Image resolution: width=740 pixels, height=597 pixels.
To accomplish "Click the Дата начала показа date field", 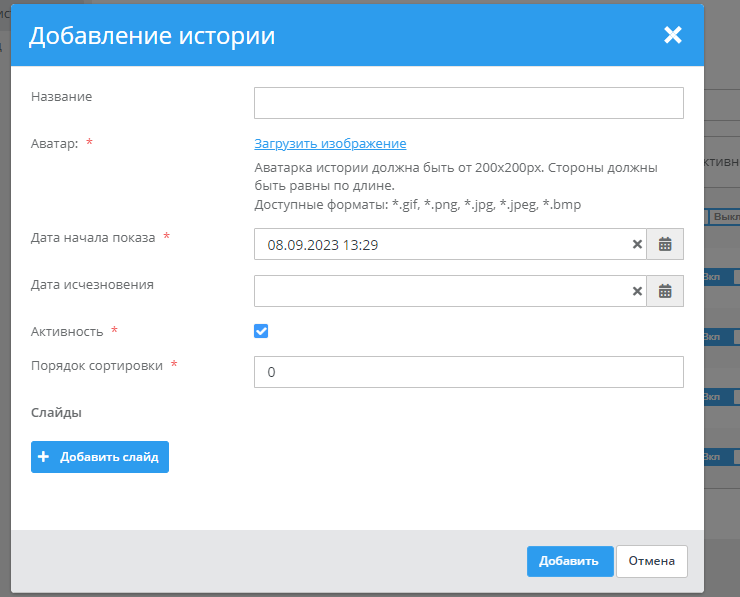I will (440, 244).
